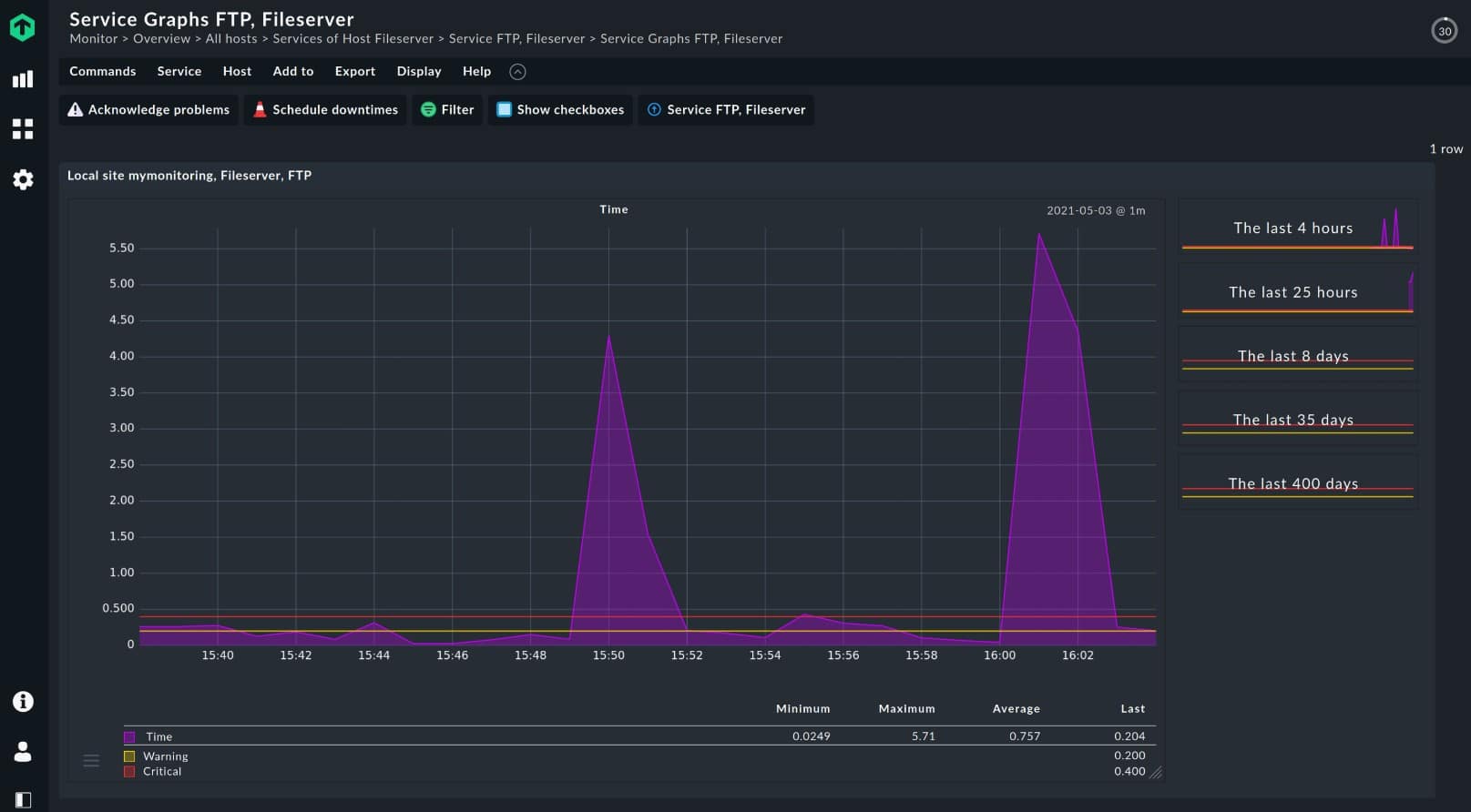
Task: Click the Checkmk logo icon
Action: click(23, 27)
